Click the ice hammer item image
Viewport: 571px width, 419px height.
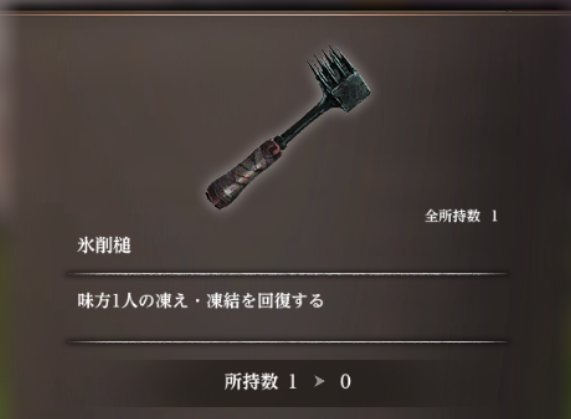[289, 127]
